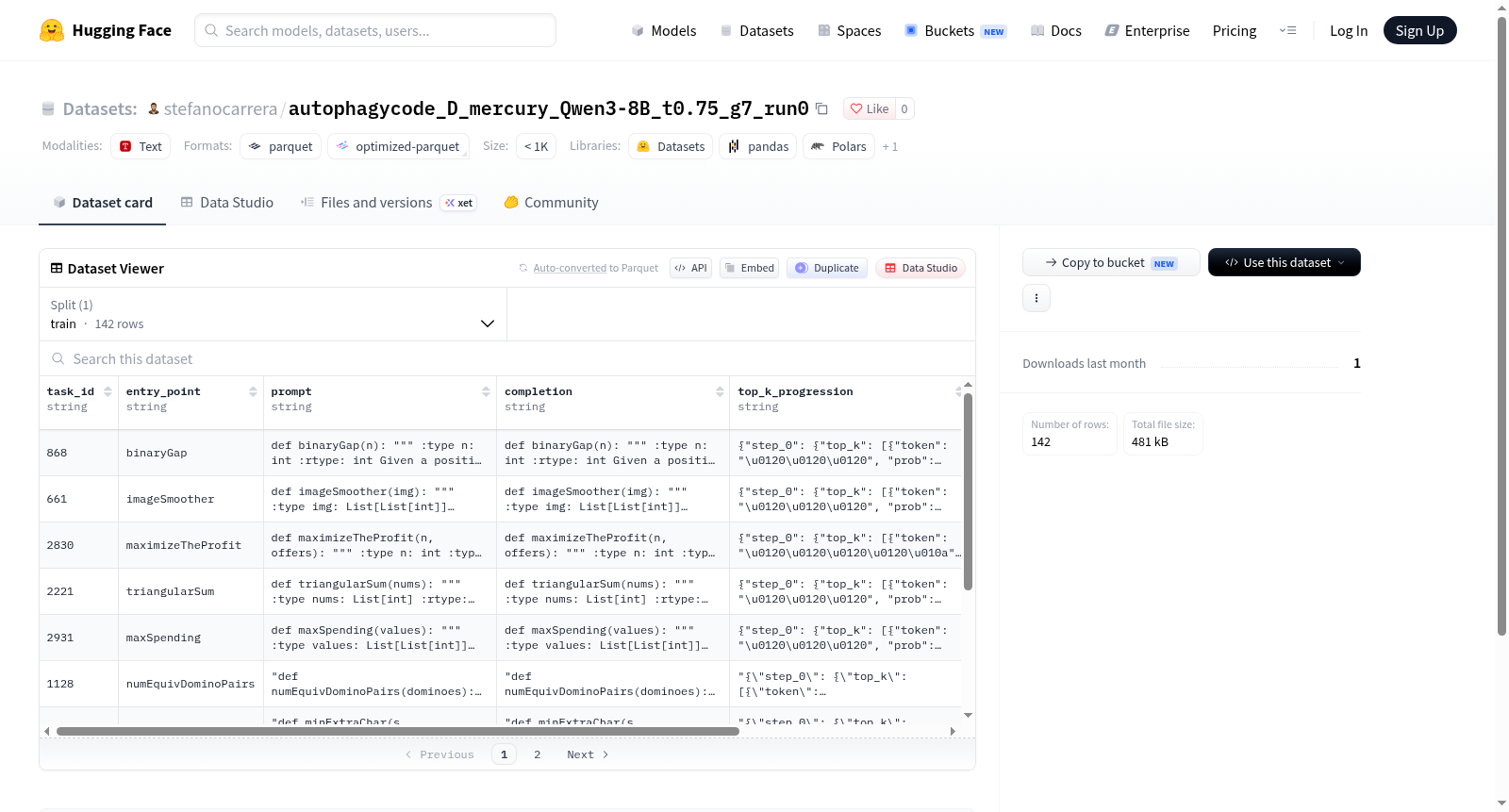The height and width of the screenshot is (812, 1509).
Task: Go to Spaces in navigation
Action: [849, 30]
